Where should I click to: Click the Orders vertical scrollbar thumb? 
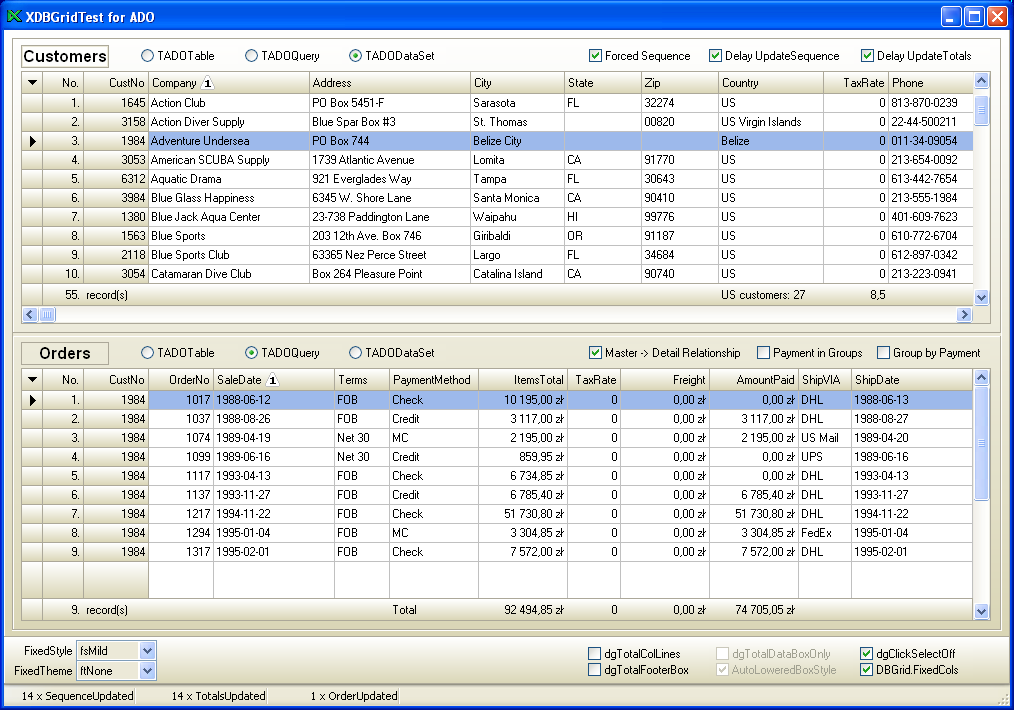pyautogui.click(x=981, y=443)
